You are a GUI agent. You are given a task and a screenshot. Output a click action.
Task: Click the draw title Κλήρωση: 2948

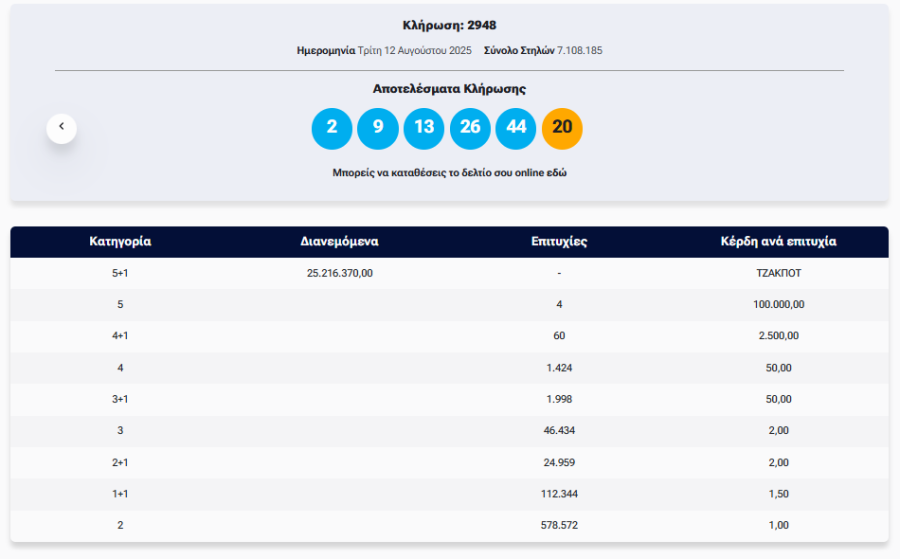(x=449, y=25)
